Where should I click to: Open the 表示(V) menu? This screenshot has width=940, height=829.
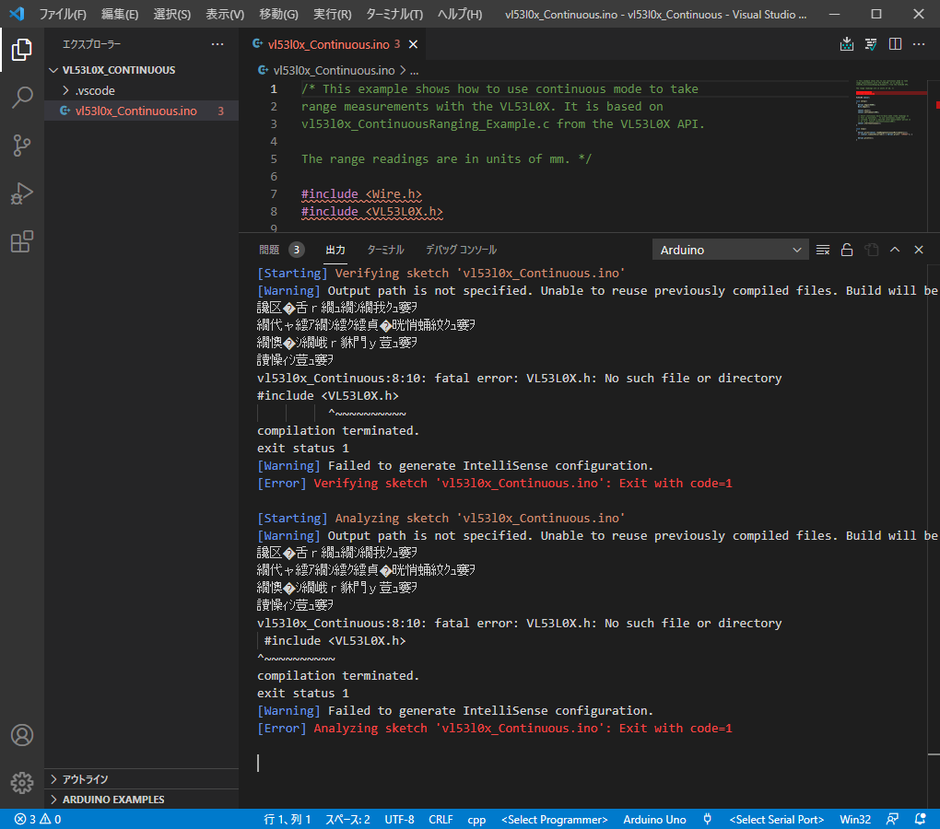pos(225,14)
